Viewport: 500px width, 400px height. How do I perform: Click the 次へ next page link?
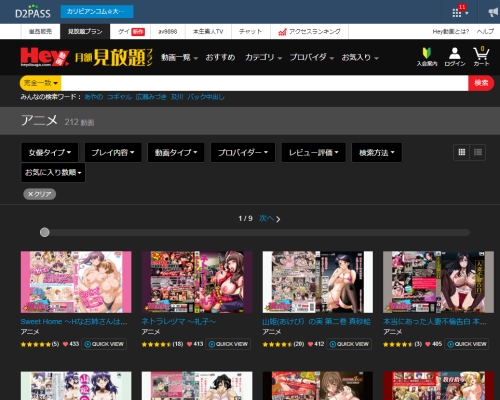pyautogui.click(x=266, y=219)
